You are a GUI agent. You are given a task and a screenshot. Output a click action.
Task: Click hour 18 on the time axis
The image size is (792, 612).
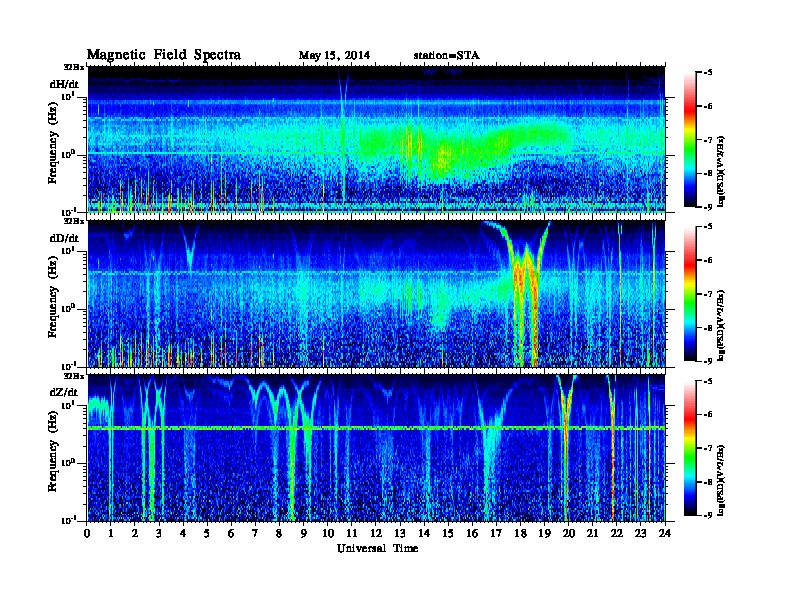(520, 534)
